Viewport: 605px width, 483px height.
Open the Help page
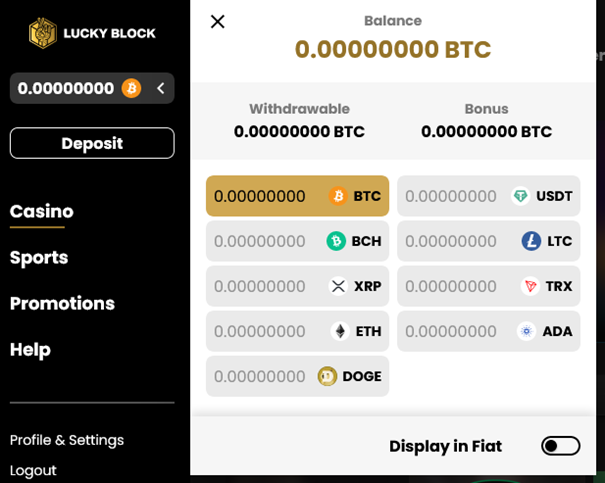[30, 350]
